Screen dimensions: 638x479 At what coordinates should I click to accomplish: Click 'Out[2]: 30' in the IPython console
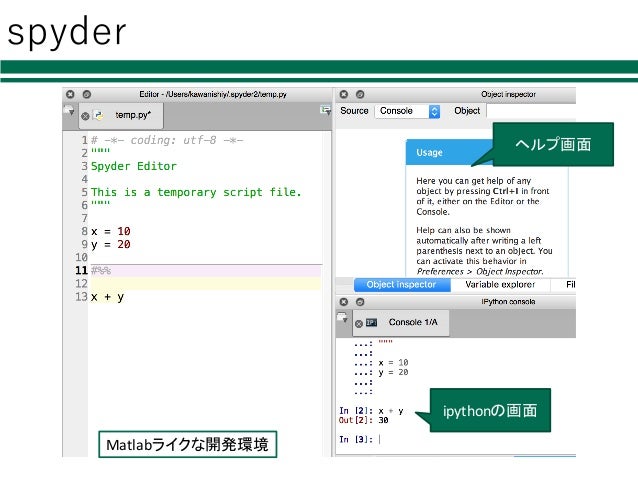[x=364, y=420]
